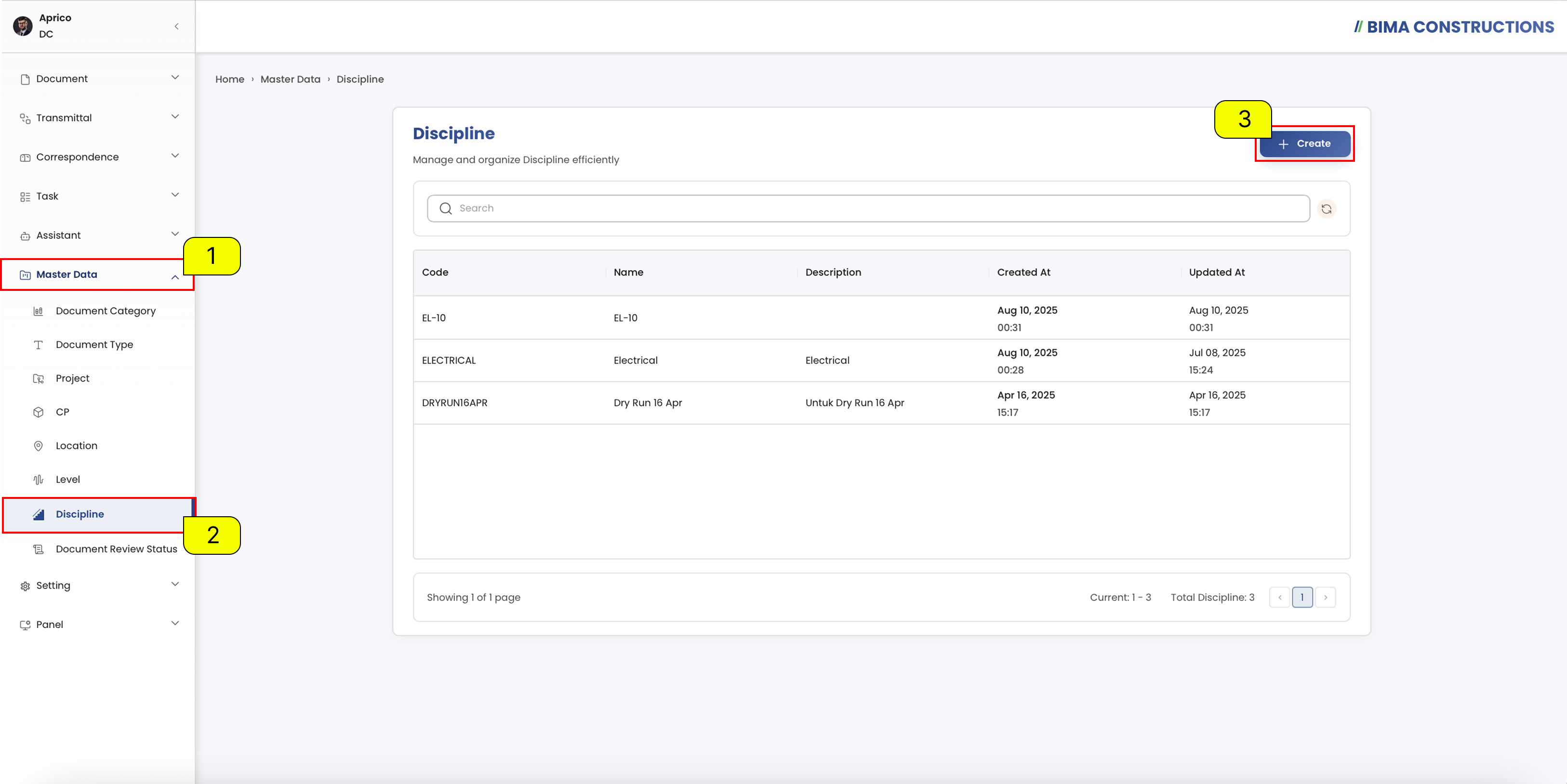The width and height of the screenshot is (1567, 784).
Task: Expand the Correspondence menu chevron
Action: (x=175, y=156)
